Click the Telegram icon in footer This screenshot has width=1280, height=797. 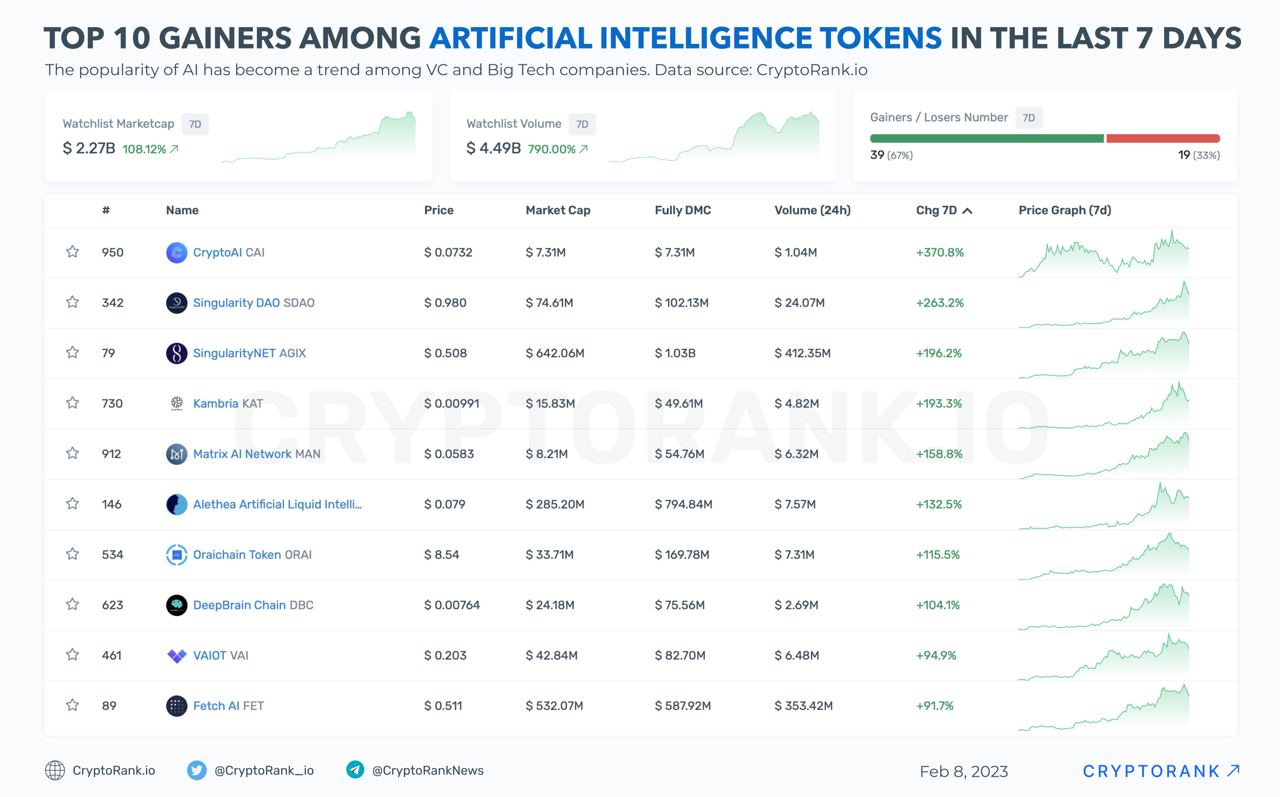[355, 770]
